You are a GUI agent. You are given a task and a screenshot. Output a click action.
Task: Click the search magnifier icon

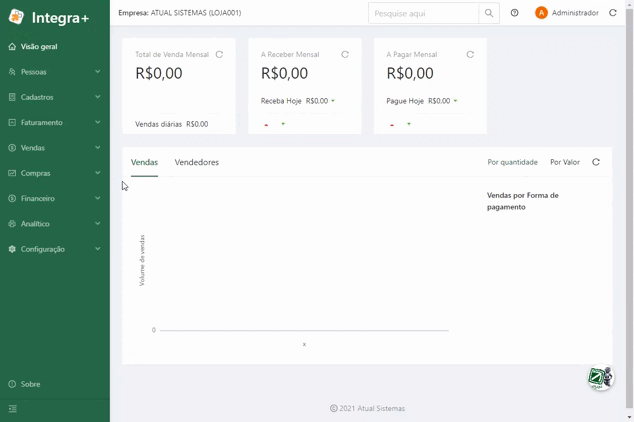(489, 13)
